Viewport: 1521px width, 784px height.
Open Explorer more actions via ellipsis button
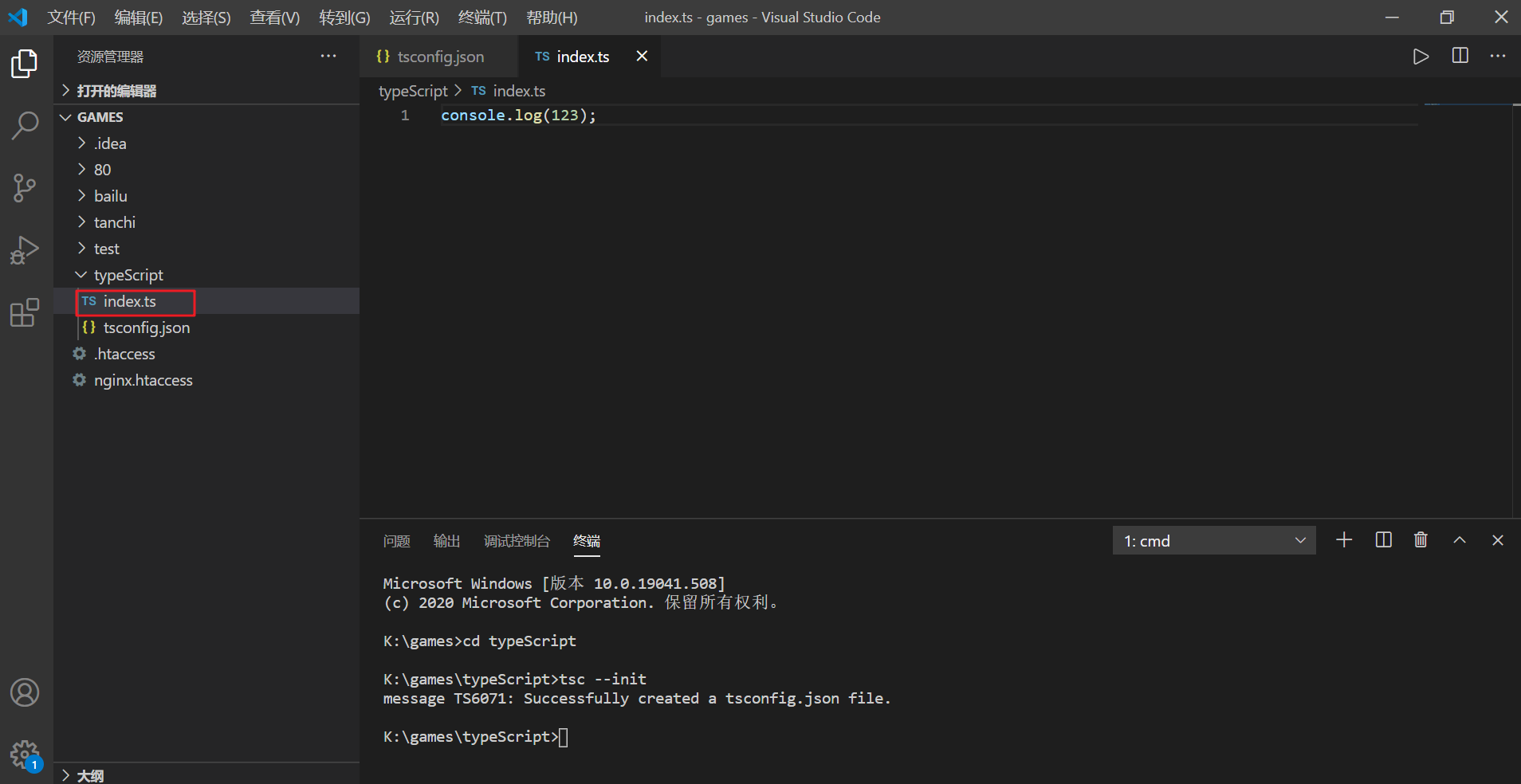328,56
